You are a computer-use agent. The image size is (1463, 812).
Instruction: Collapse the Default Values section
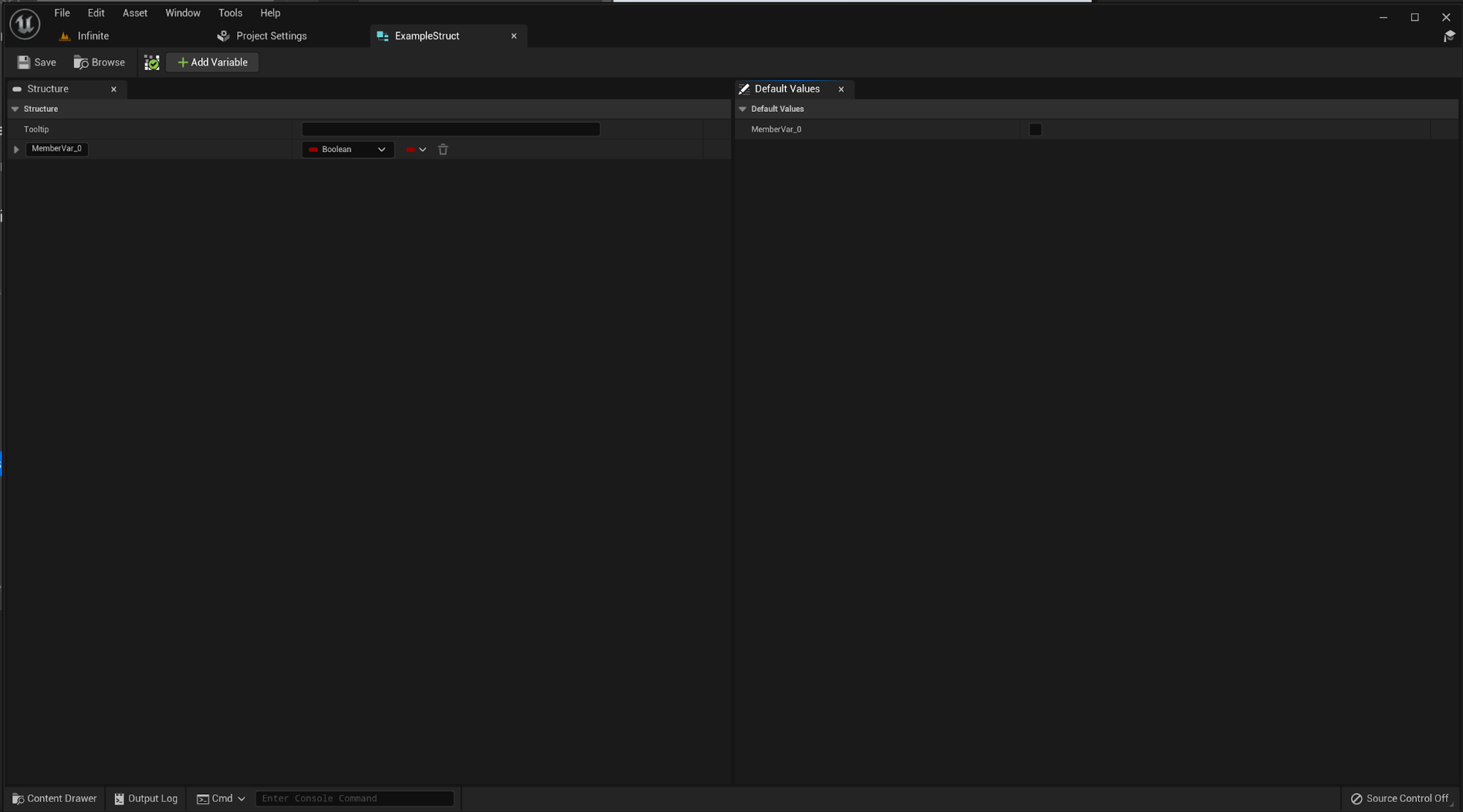click(x=742, y=109)
